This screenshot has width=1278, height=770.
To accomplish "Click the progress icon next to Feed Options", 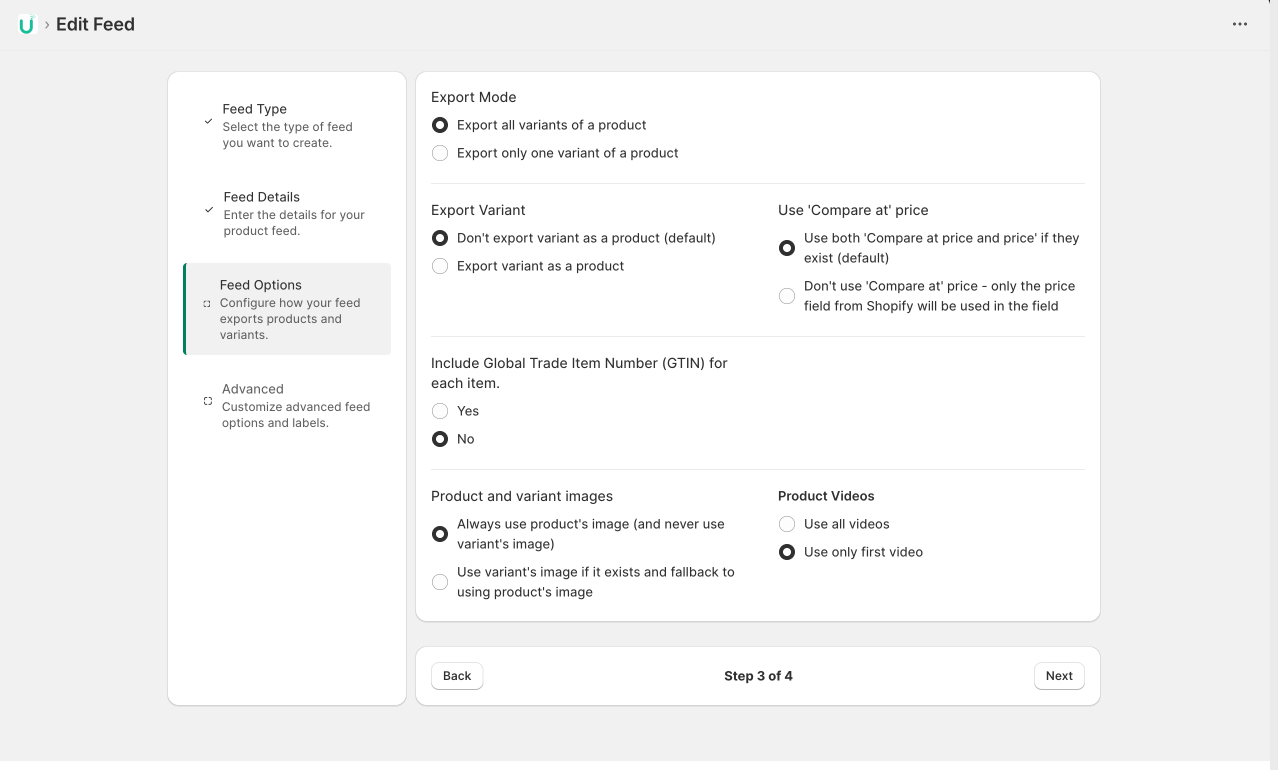I will [209, 302].
